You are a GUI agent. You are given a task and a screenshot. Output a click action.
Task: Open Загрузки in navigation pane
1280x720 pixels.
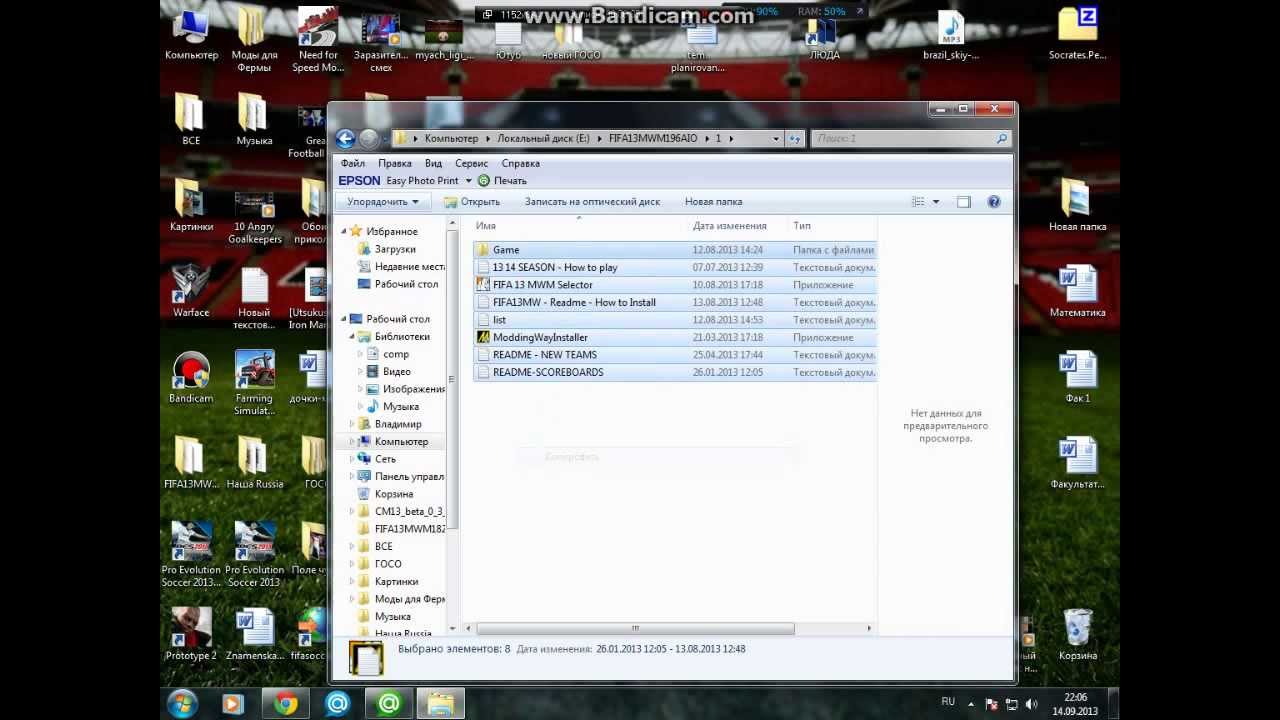(x=395, y=249)
